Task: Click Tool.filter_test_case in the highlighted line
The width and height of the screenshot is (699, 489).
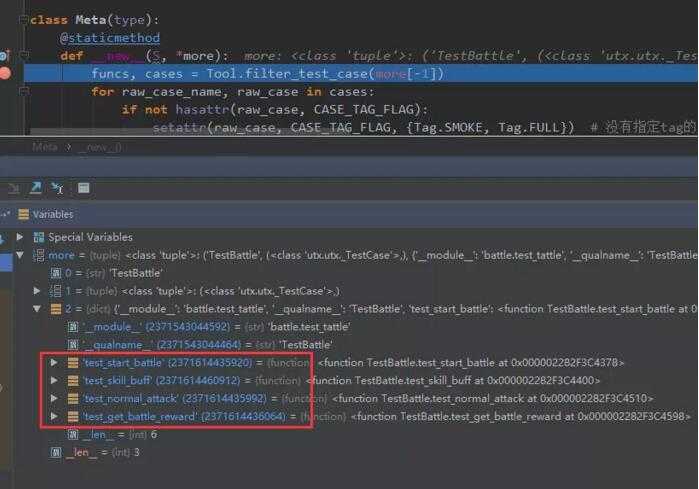Action: [x=287, y=73]
